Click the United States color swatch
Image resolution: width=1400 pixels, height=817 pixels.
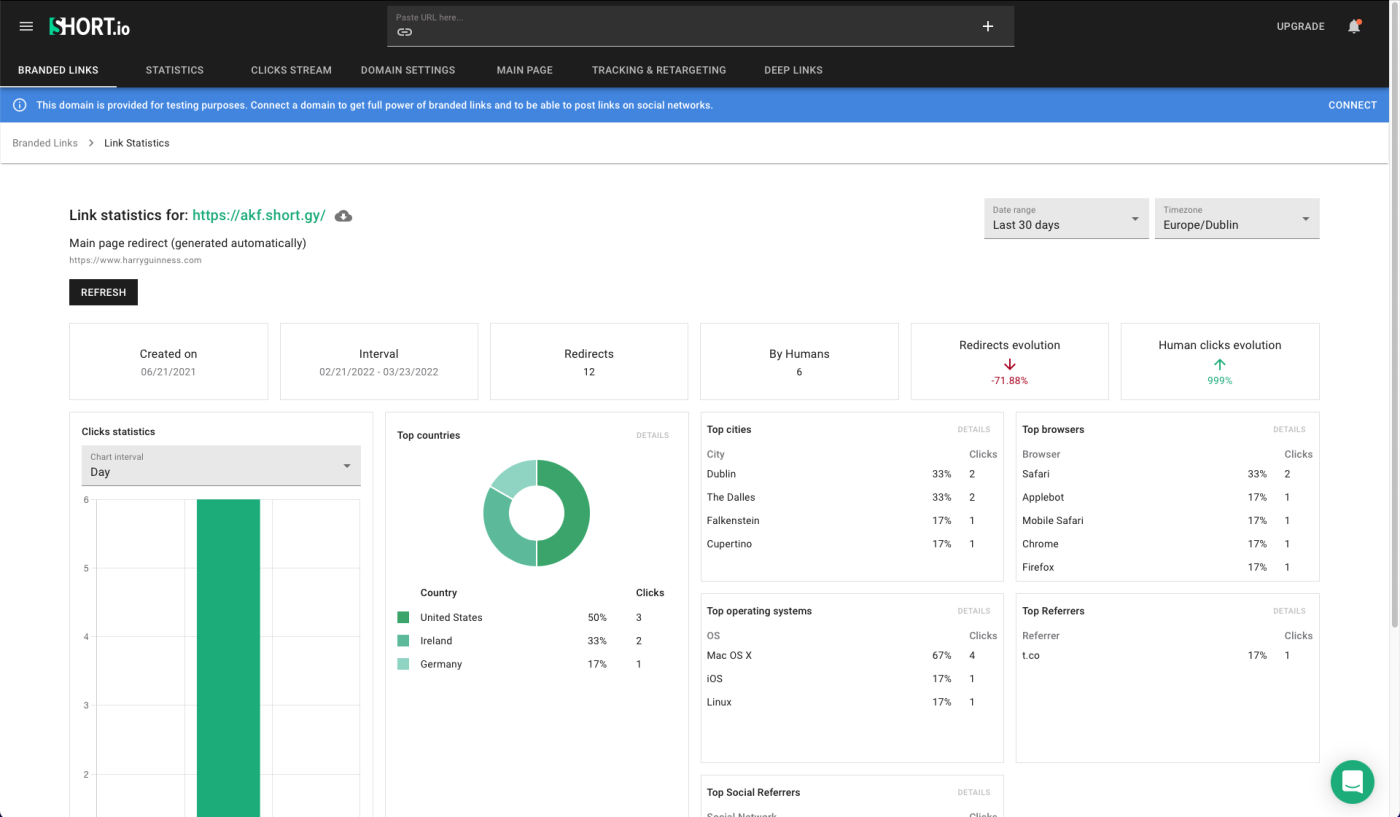(403, 618)
